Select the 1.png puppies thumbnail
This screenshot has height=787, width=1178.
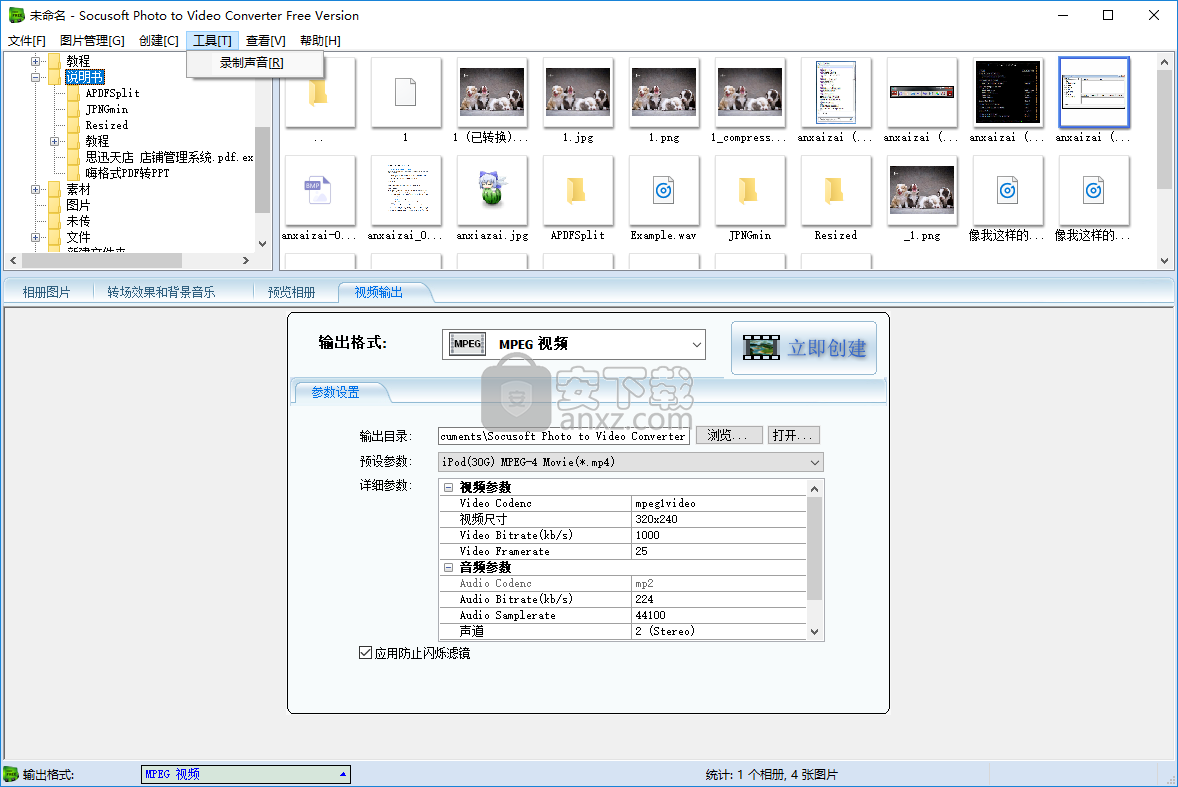click(663, 92)
